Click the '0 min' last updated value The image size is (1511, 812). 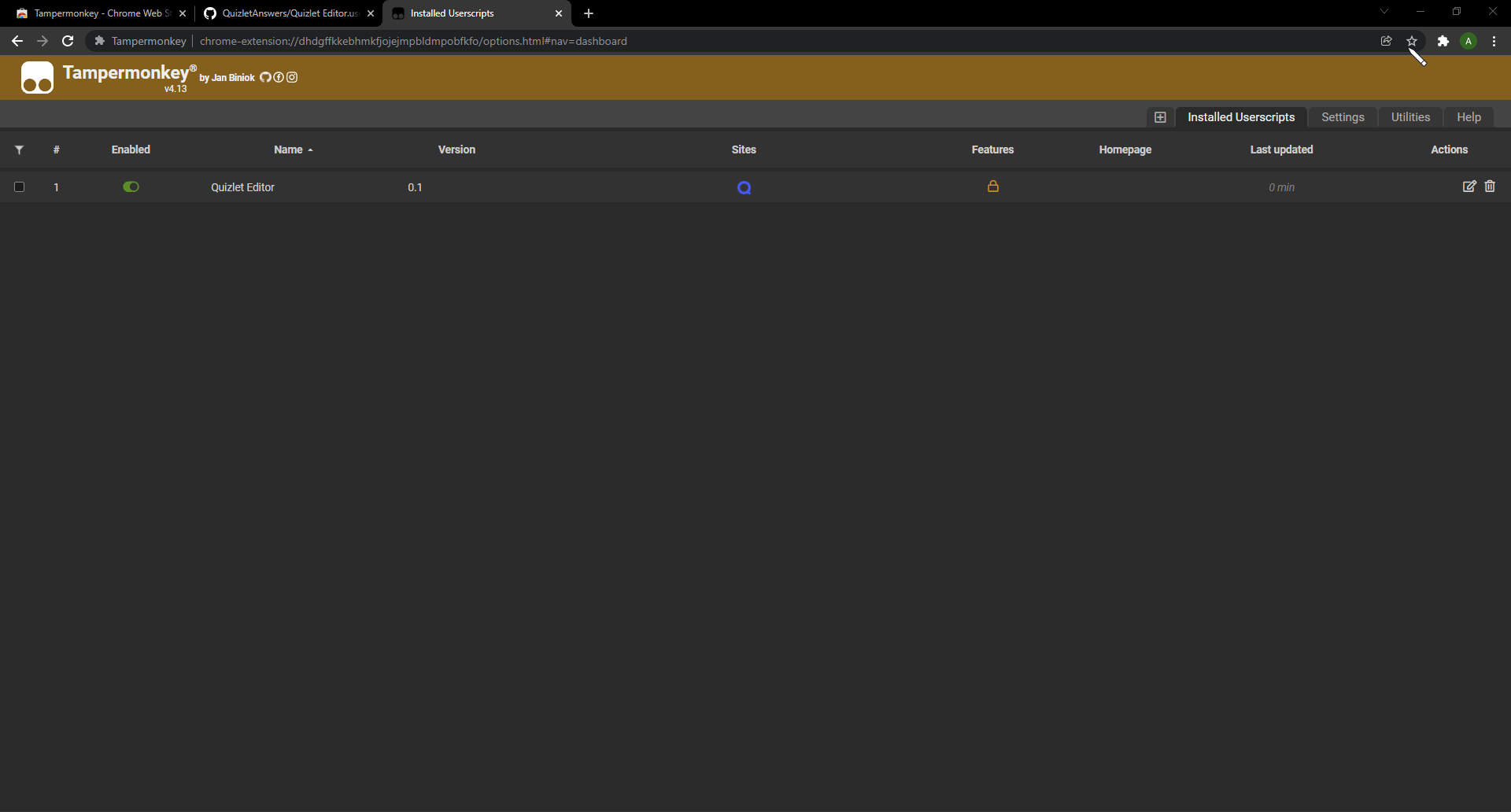tap(1281, 187)
